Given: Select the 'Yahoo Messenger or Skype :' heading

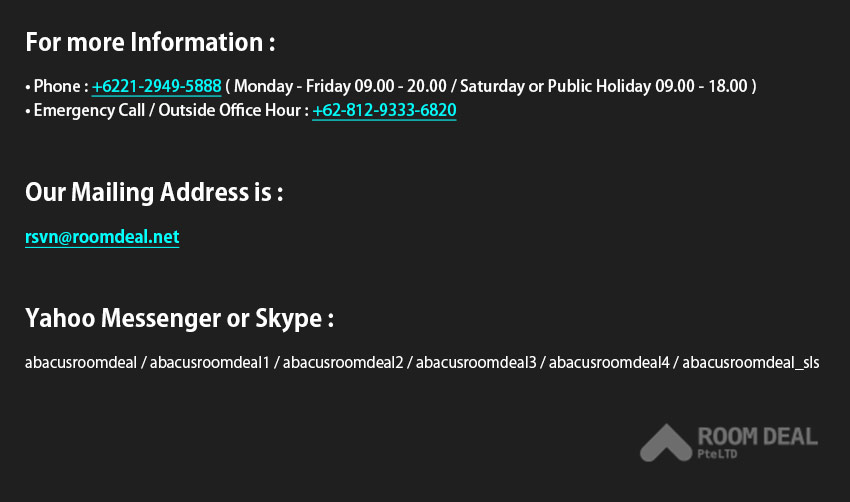Looking at the screenshot, I should click(179, 318).
